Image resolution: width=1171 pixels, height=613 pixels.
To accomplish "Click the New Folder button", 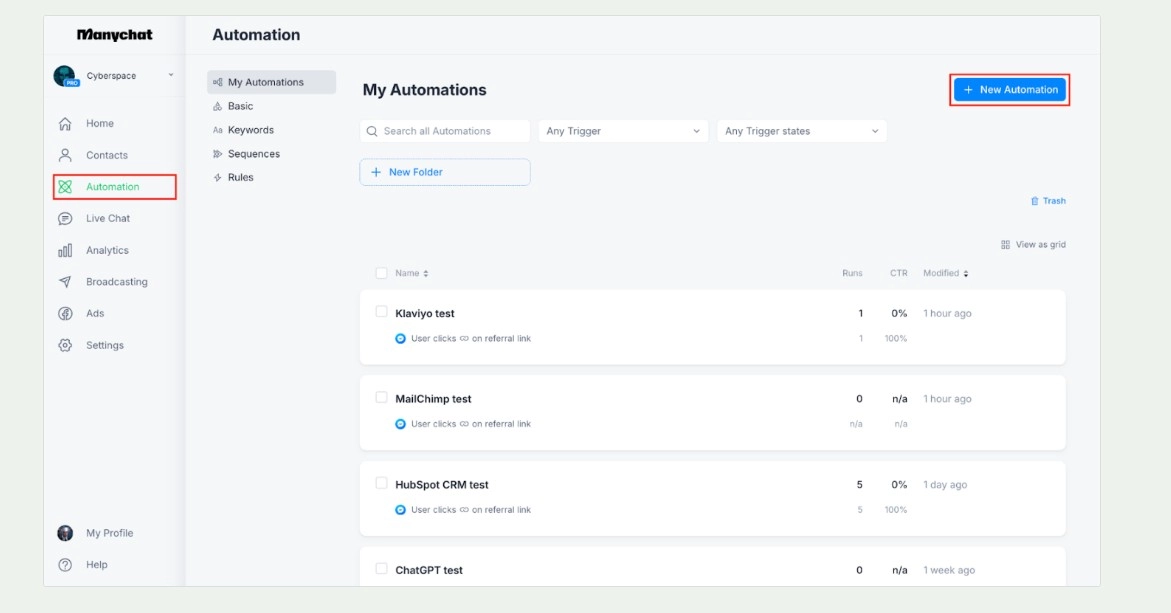I will click(x=445, y=172).
